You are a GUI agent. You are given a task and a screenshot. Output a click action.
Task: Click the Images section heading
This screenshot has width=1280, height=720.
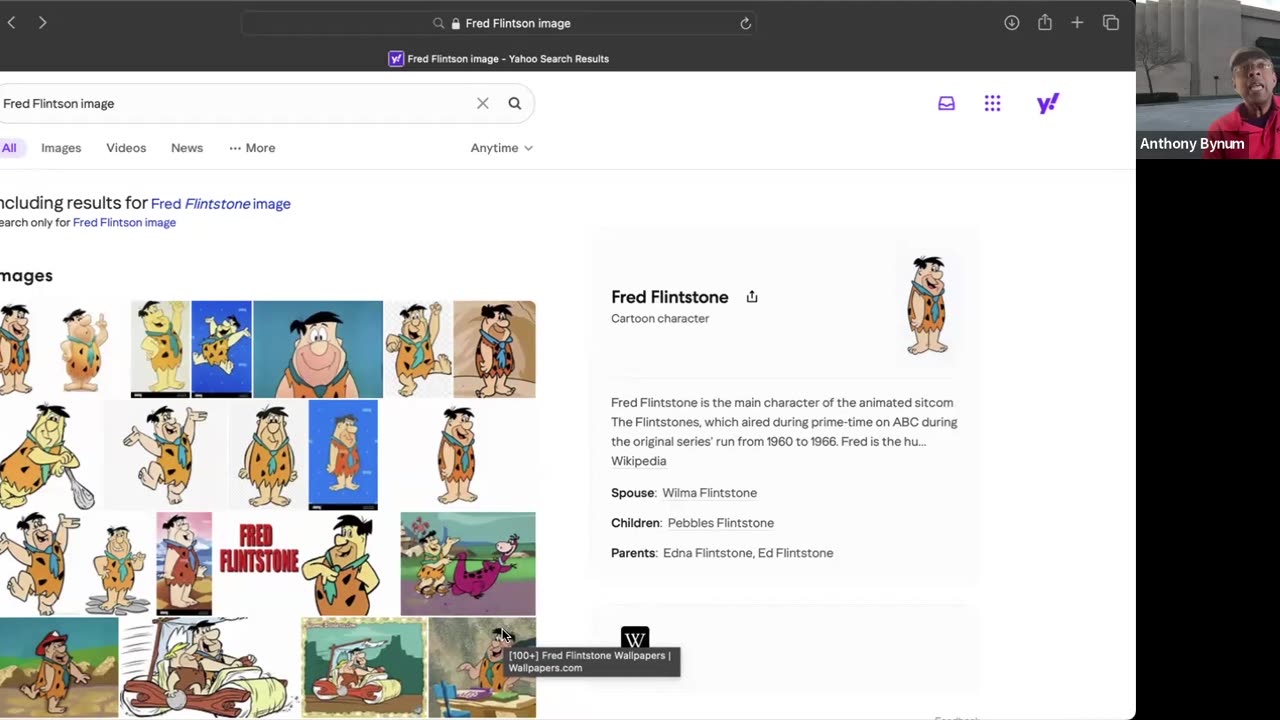(26, 276)
